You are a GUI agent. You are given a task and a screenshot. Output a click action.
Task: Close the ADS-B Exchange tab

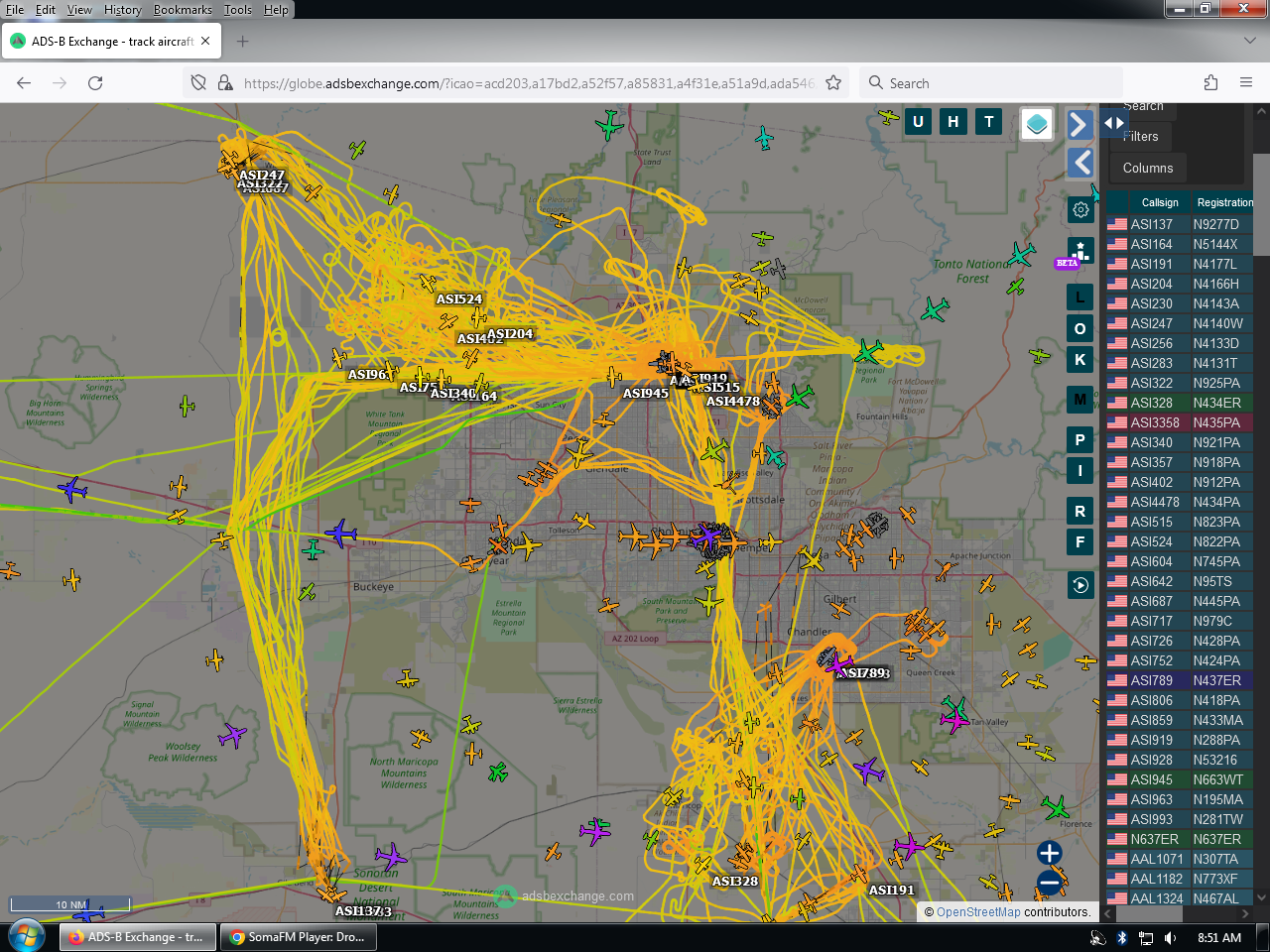click(x=205, y=42)
